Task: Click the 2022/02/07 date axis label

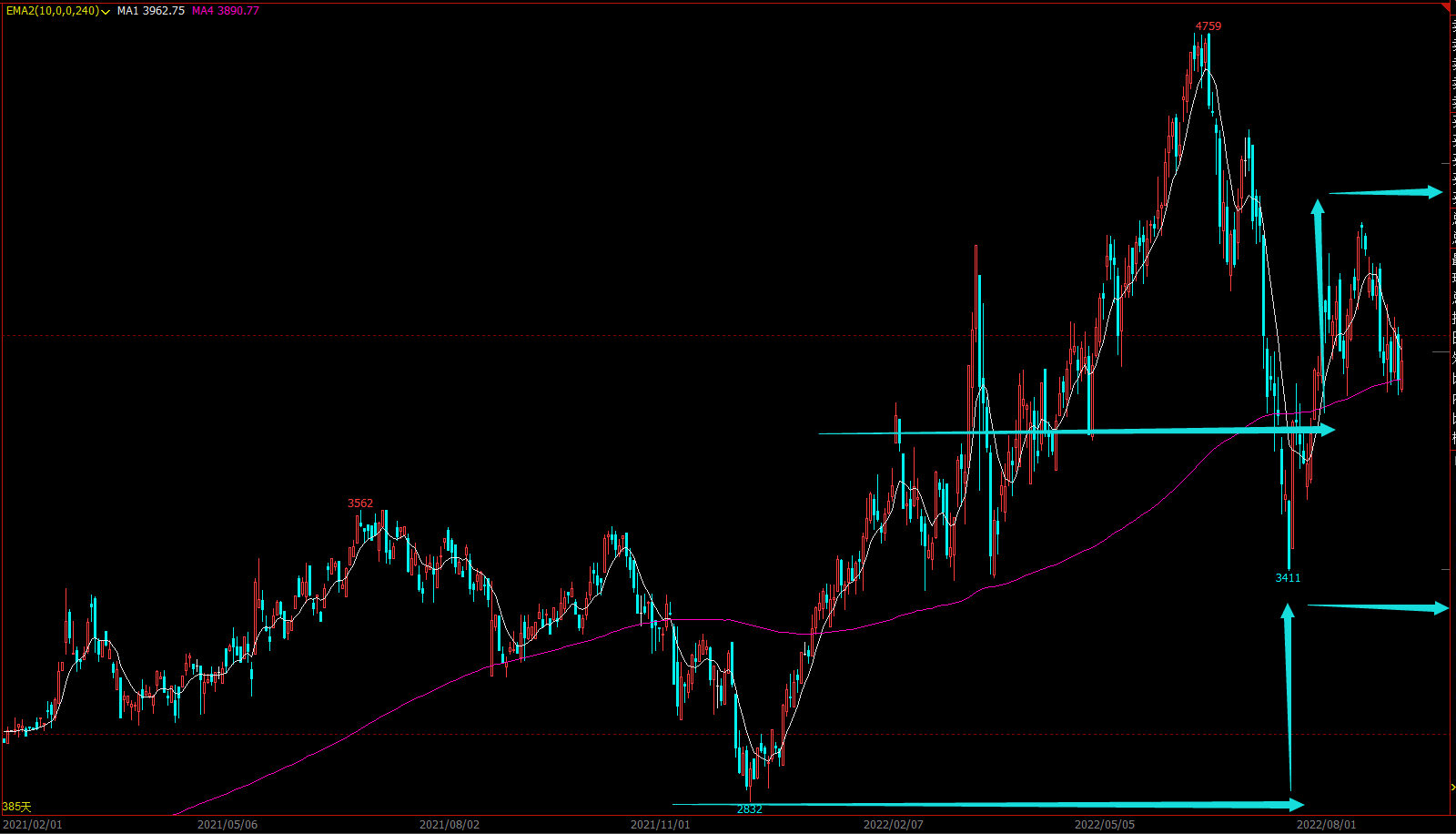Action: tap(893, 825)
